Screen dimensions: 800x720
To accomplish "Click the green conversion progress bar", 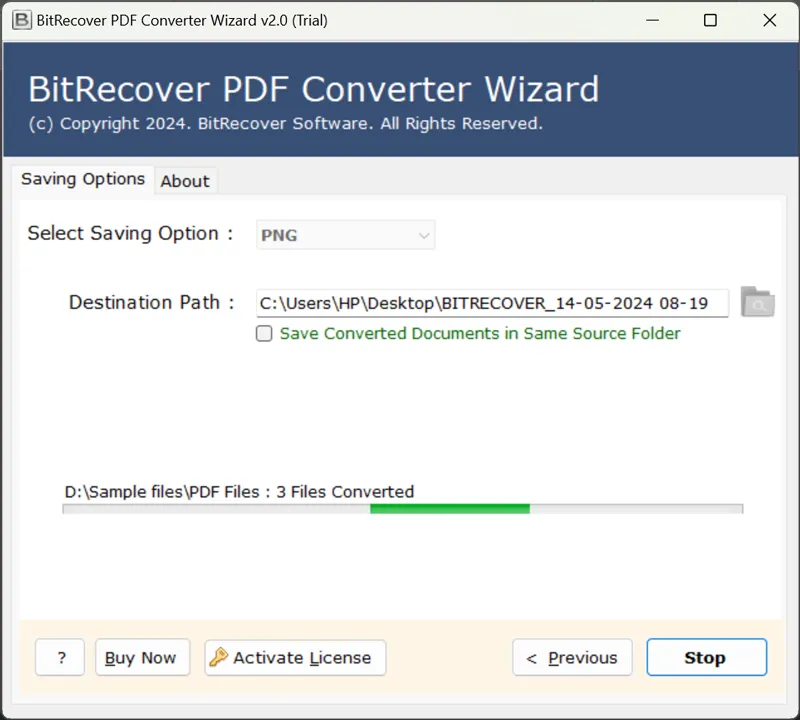I will click(x=450, y=509).
